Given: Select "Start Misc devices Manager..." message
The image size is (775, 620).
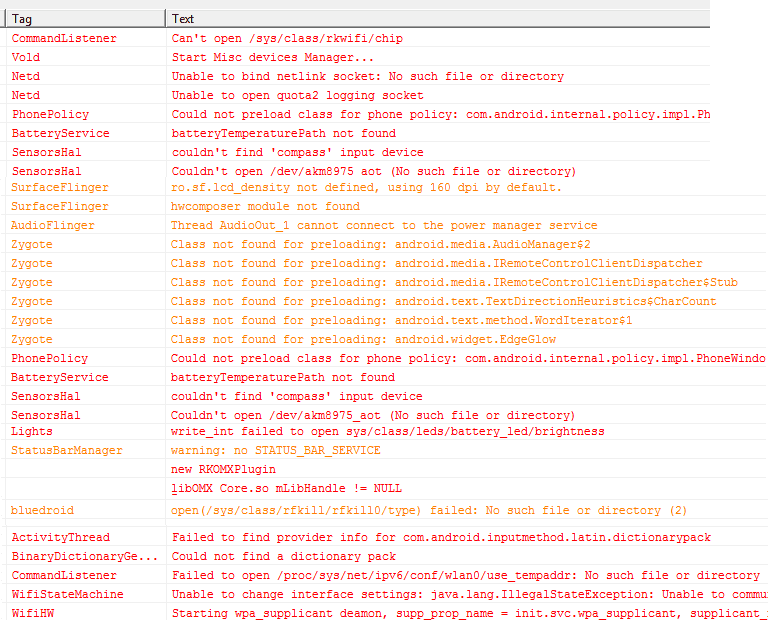Looking at the screenshot, I should point(272,57).
